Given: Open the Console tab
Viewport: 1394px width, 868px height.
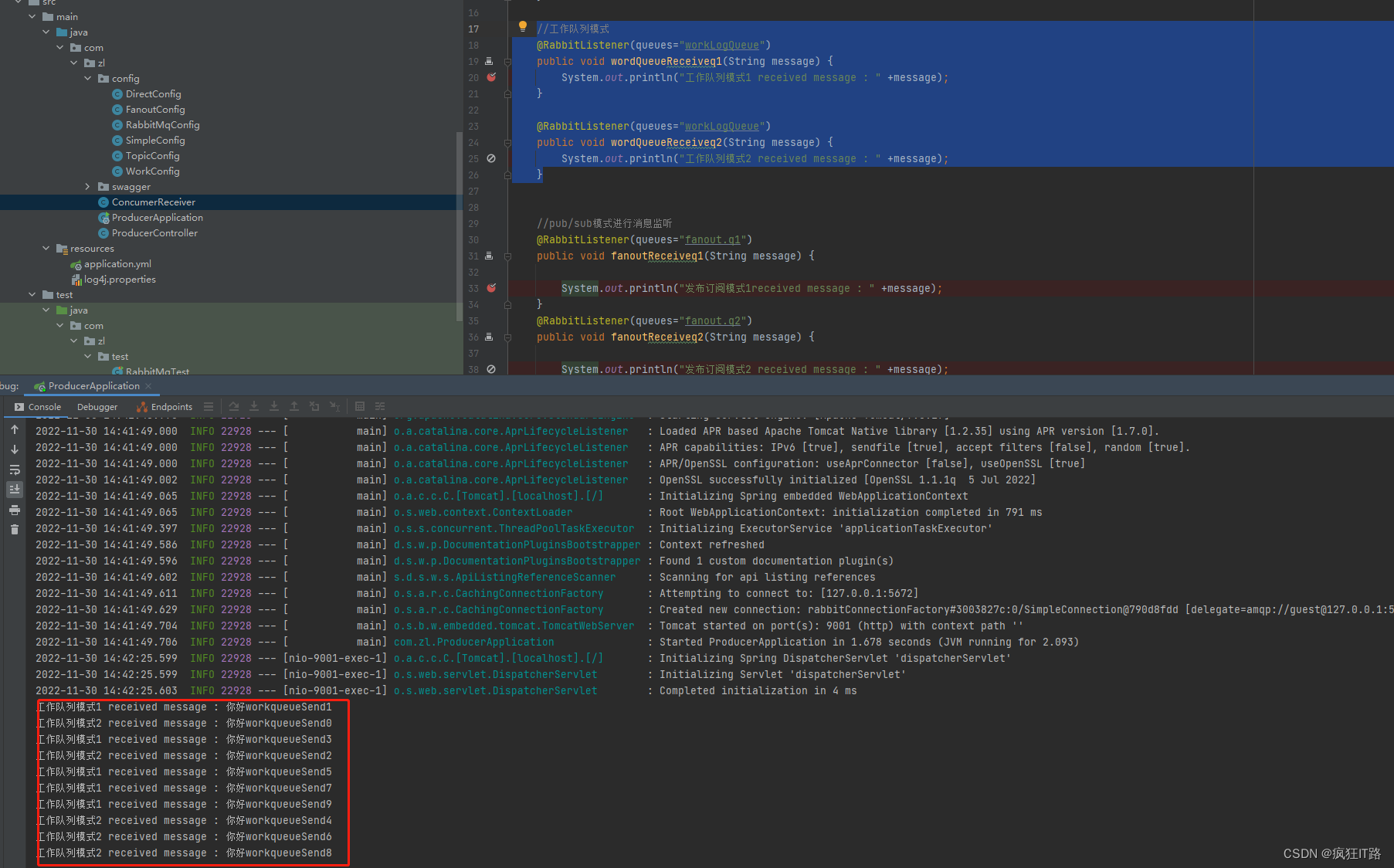Looking at the screenshot, I should pos(37,407).
